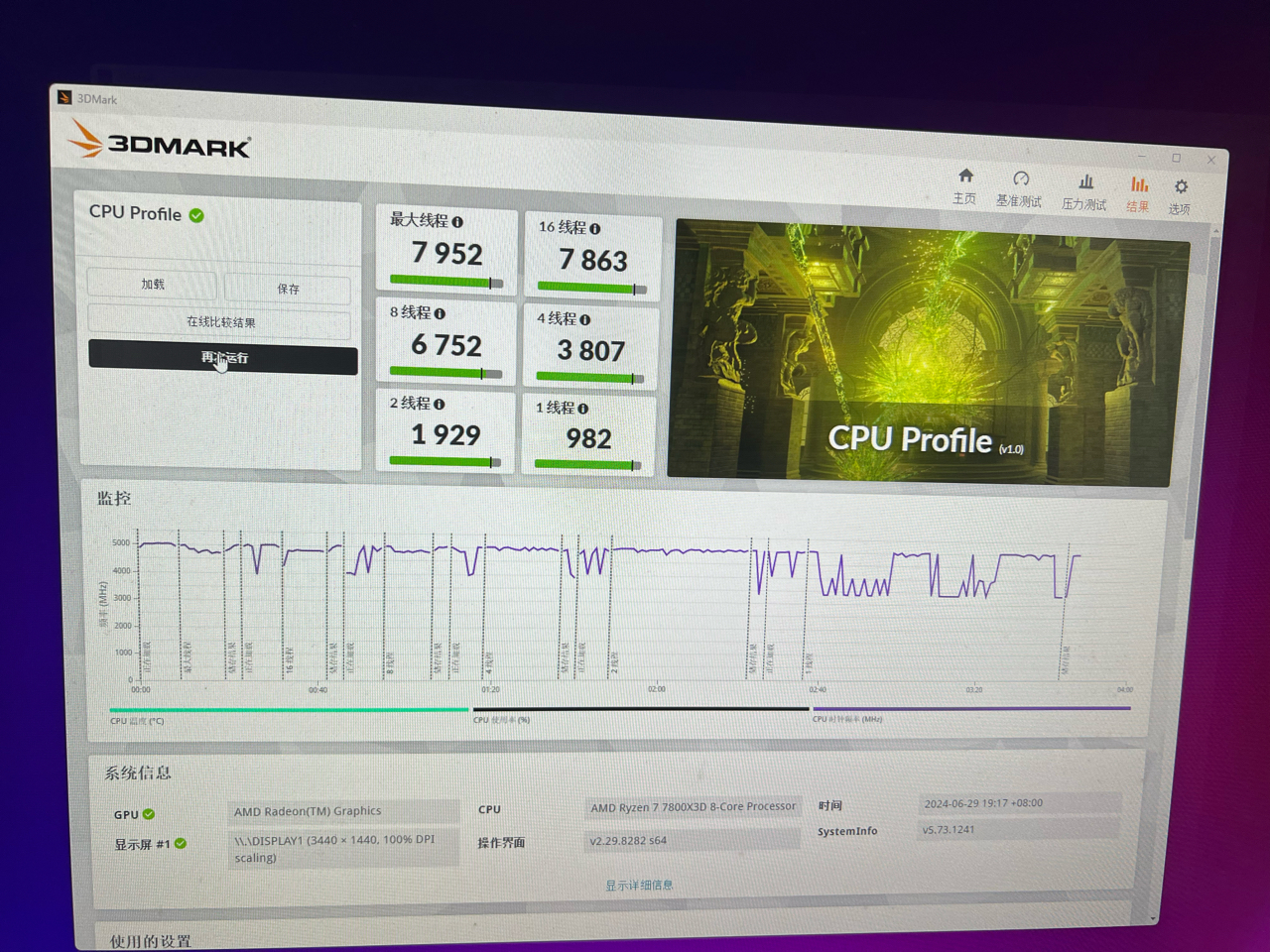The height and width of the screenshot is (952, 1270).
Task: Click the info icon beside 最大线程 score
Action: [456, 222]
